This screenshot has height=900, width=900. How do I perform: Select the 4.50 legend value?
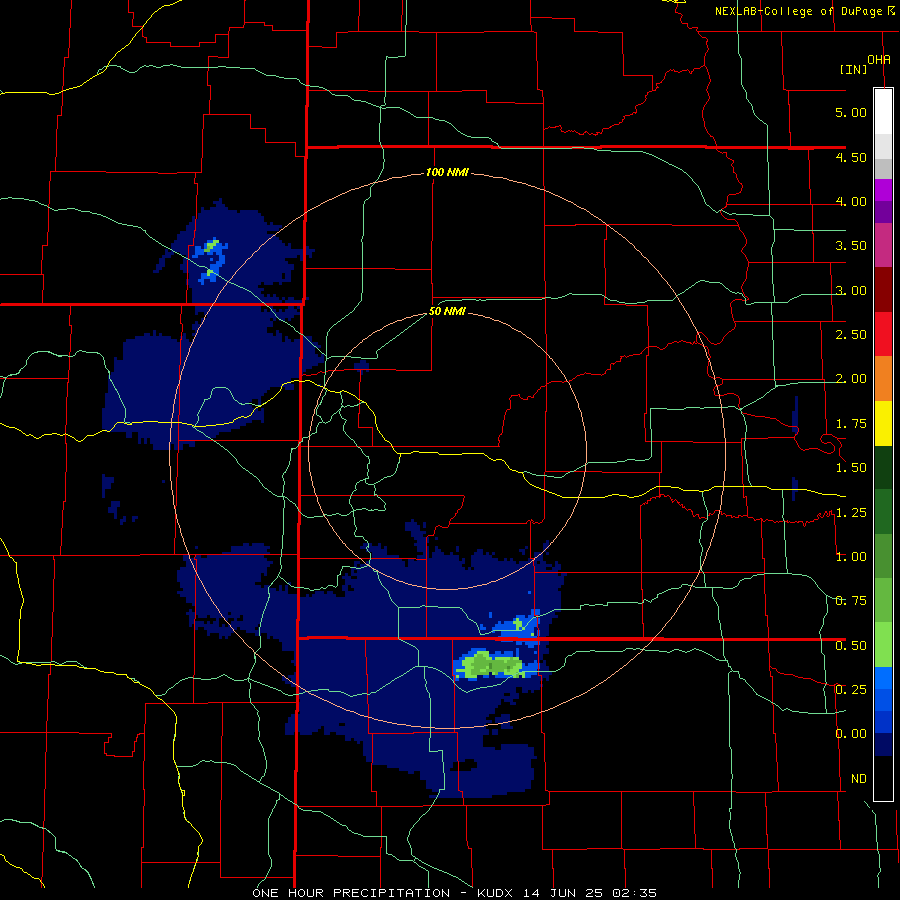pyautogui.click(x=851, y=157)
